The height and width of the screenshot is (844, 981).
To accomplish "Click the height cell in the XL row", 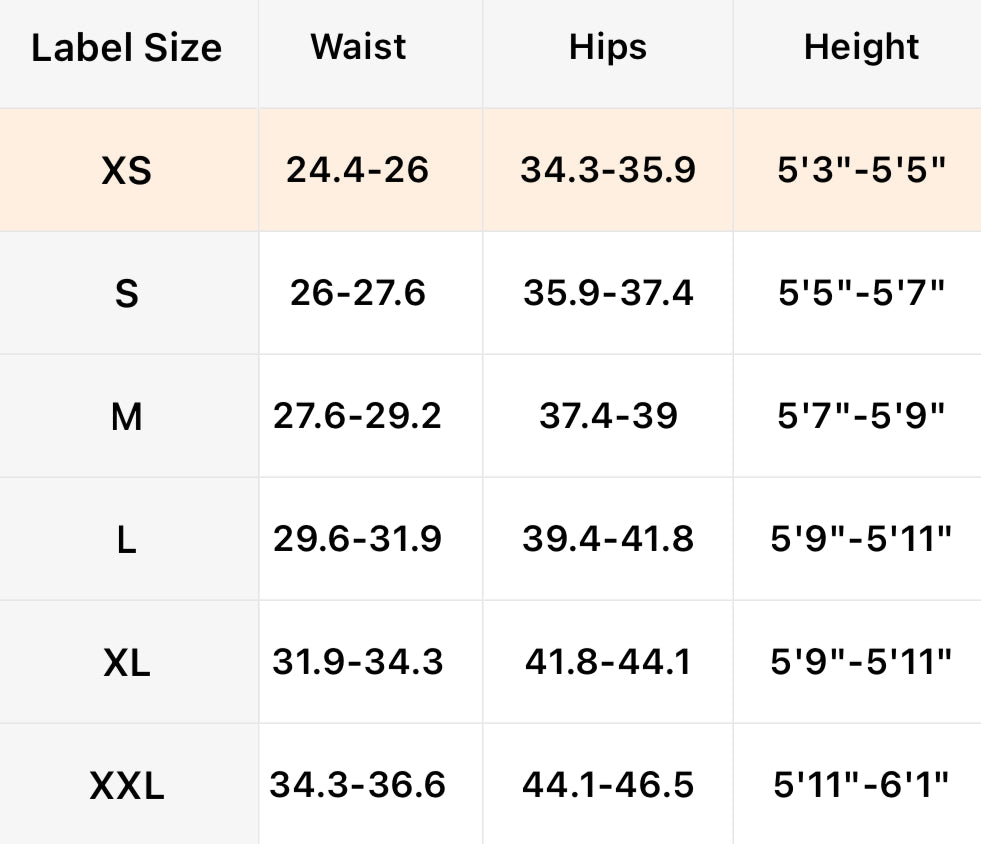I will (x=861, y=663).
